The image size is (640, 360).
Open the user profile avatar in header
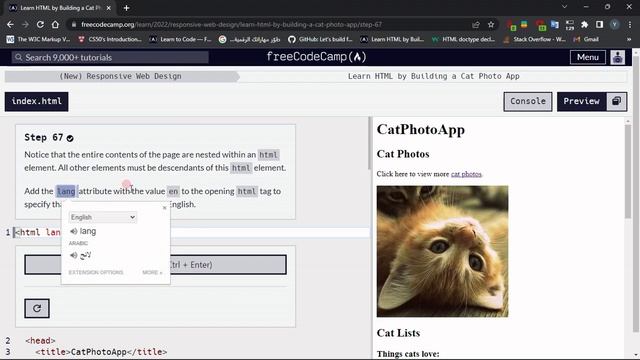coord(618,57)
